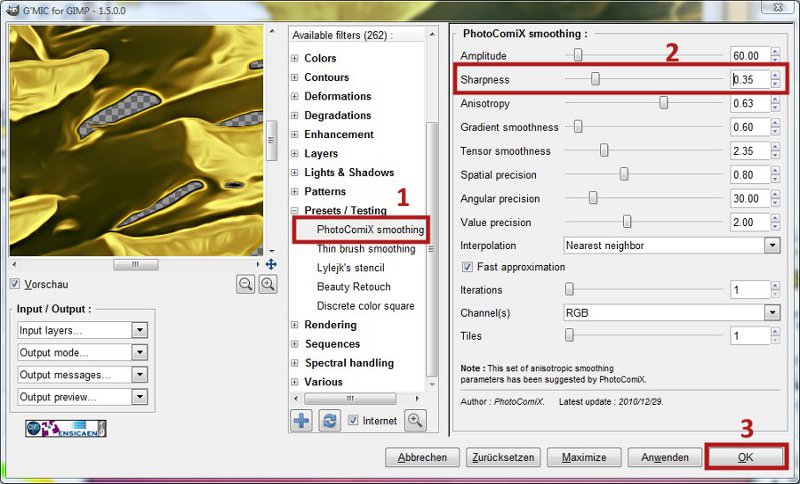Screen dimensions: 800x484
Task: Click the Maximize button
Action: (x=584, y=457)
